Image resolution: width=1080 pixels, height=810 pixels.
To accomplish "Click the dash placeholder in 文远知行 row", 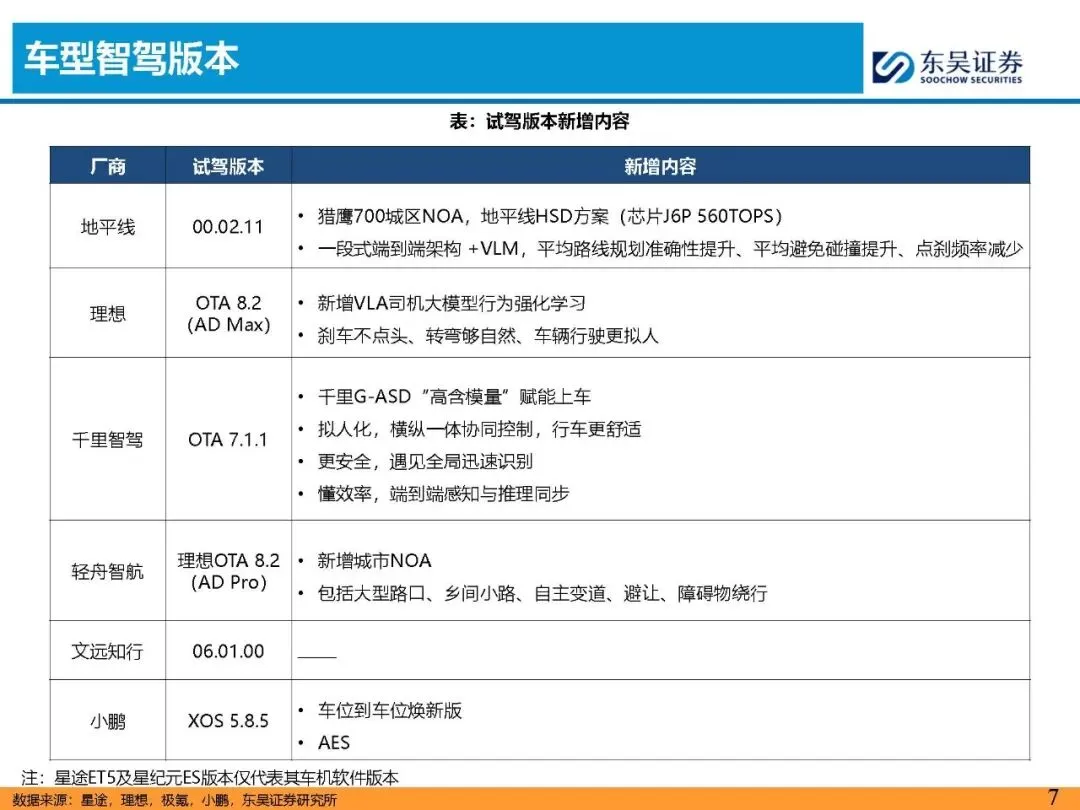I will 317,656.
